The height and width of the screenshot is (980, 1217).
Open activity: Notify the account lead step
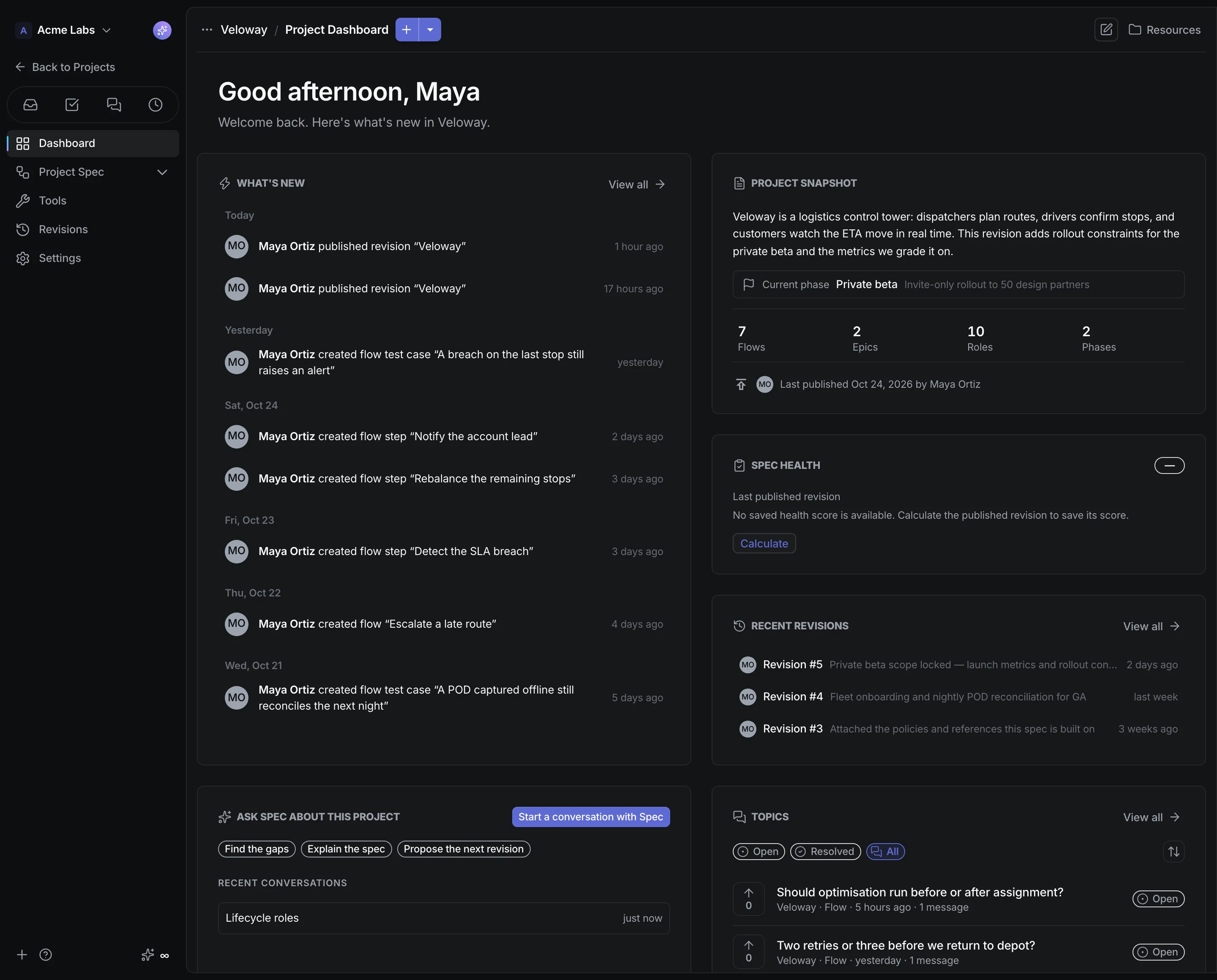tap(444, 437)
